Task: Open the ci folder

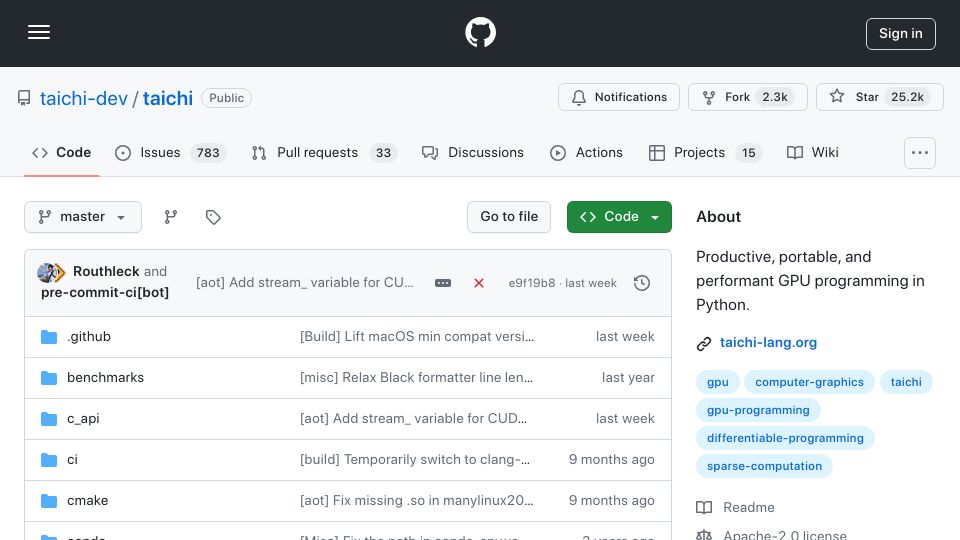Action: 72,459
